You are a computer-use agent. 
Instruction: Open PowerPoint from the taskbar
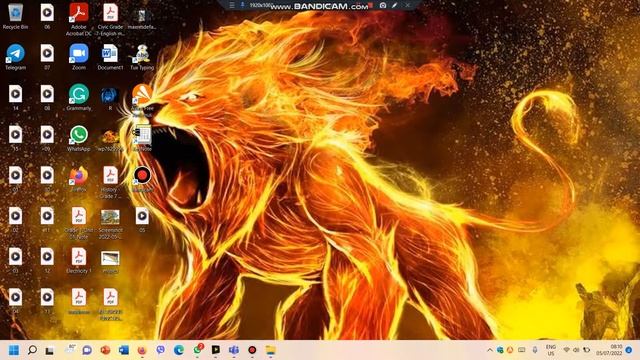click(105, 350)
